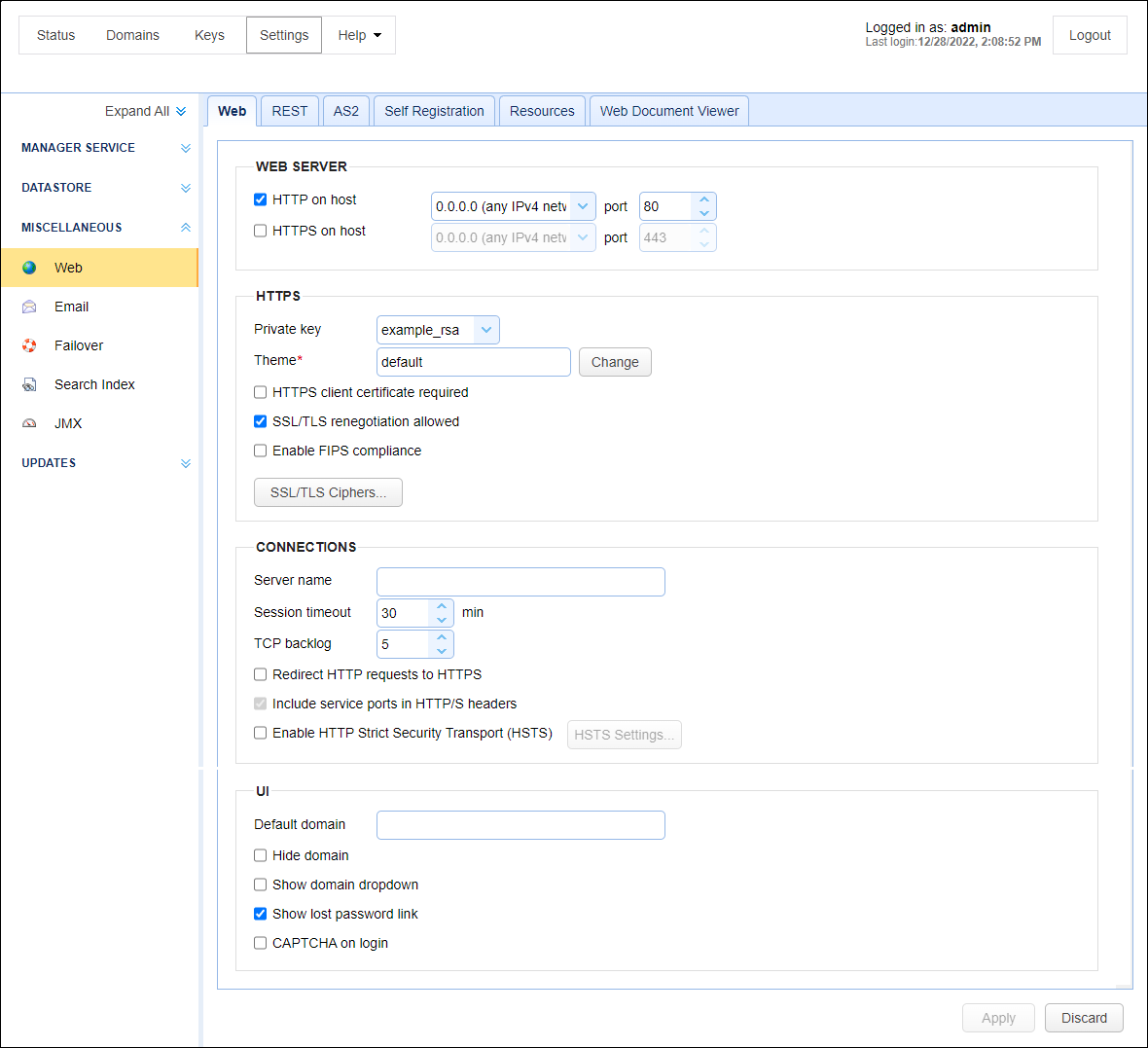
Task: Increase the TCP backlog value
Action: click(x=442, y=638)
